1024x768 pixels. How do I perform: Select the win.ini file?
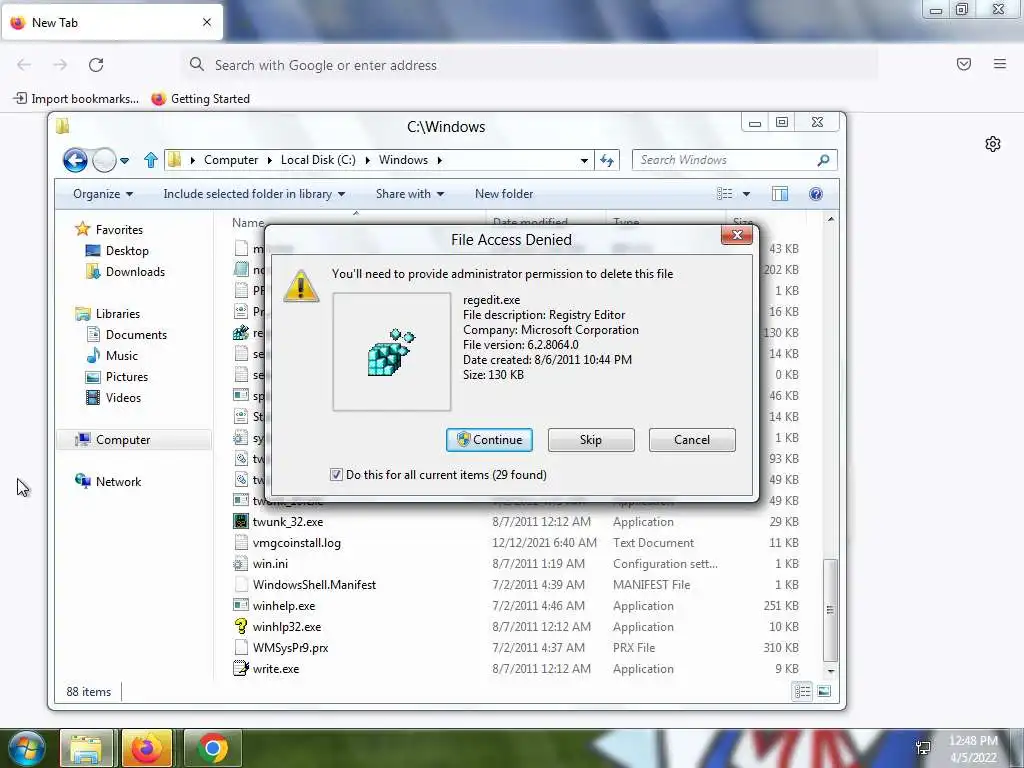[270, 564]
